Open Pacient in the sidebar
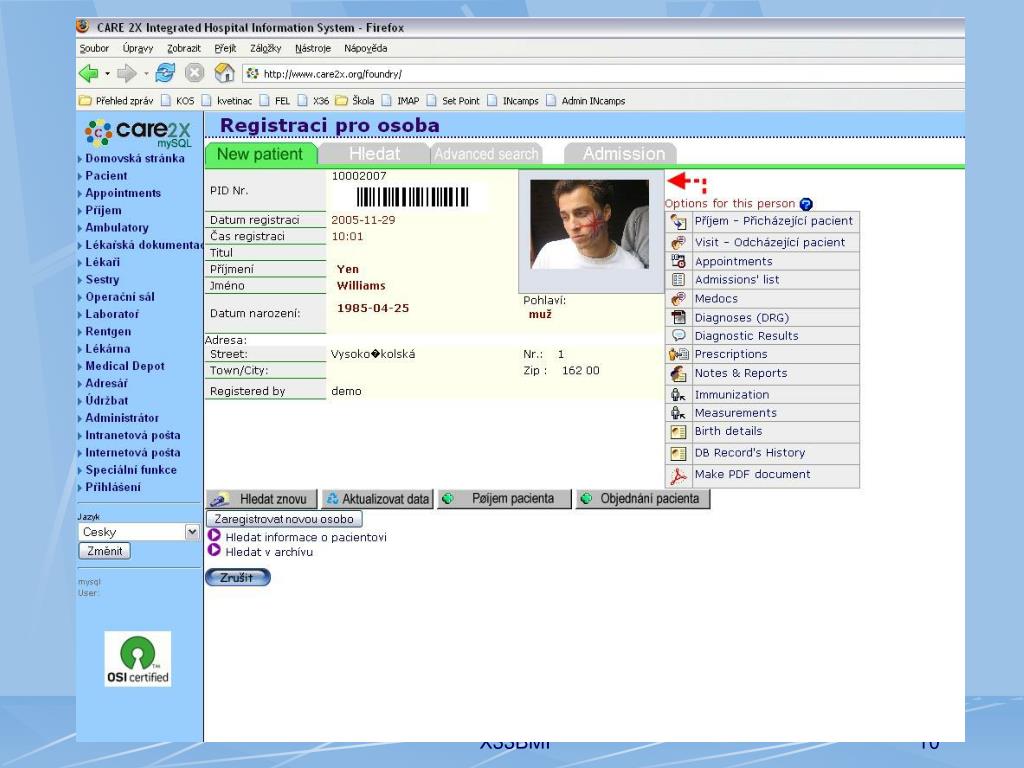Image resolution: width=1024 pixels, height=768 pixels. (x=106, y=176)
